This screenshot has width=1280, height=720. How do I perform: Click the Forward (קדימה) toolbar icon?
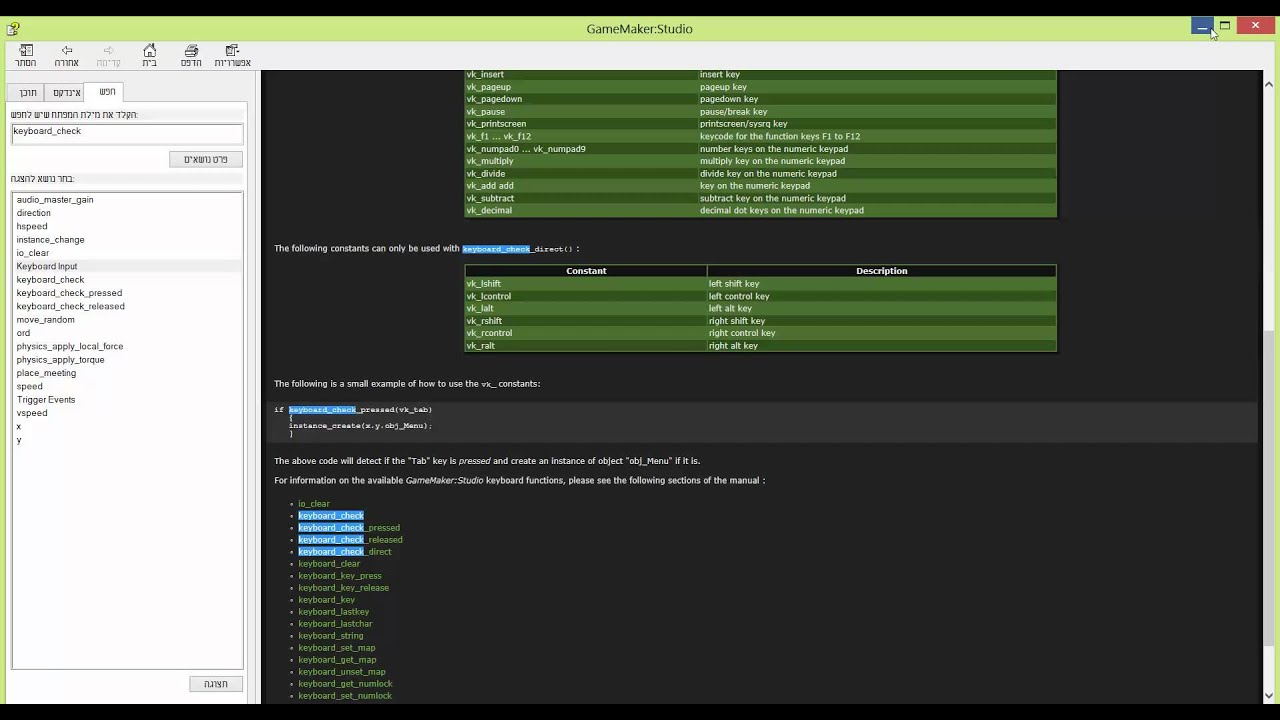tap(108, 55)
